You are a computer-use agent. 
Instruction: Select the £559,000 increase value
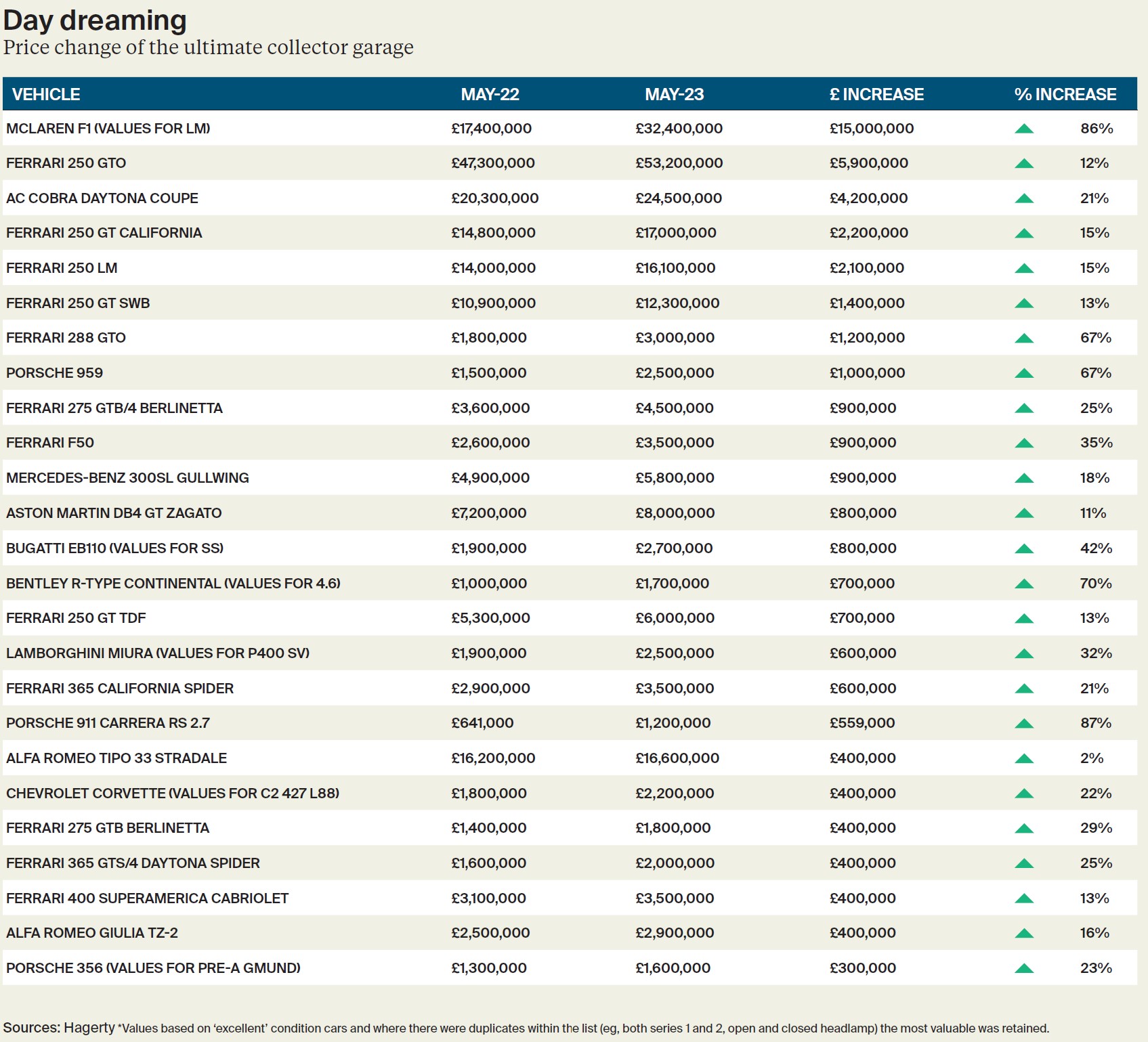862,723
